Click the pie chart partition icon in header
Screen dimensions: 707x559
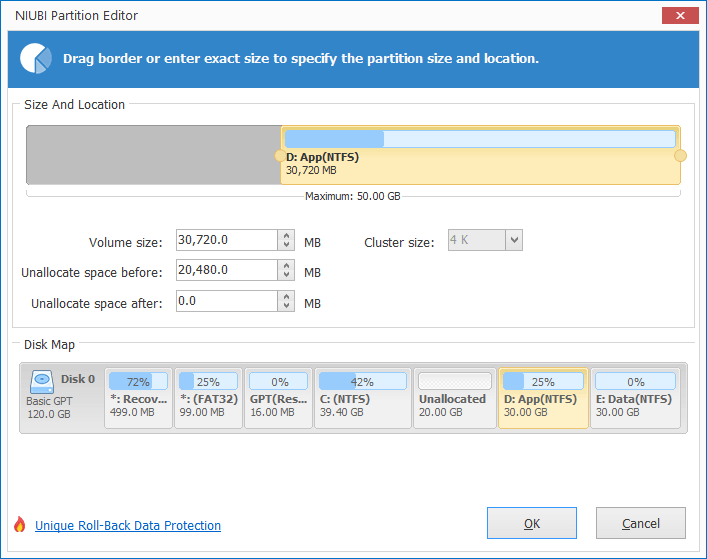pyautogui.click(x=36, y=58)
